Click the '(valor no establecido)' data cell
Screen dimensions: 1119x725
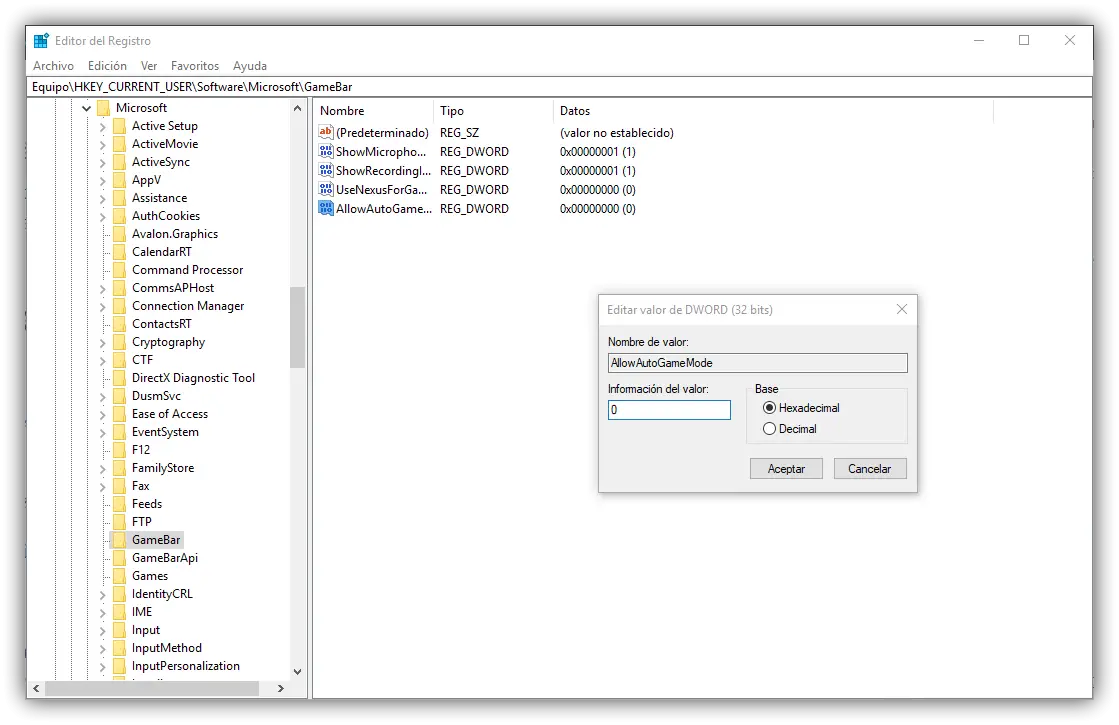click(617, 133)
